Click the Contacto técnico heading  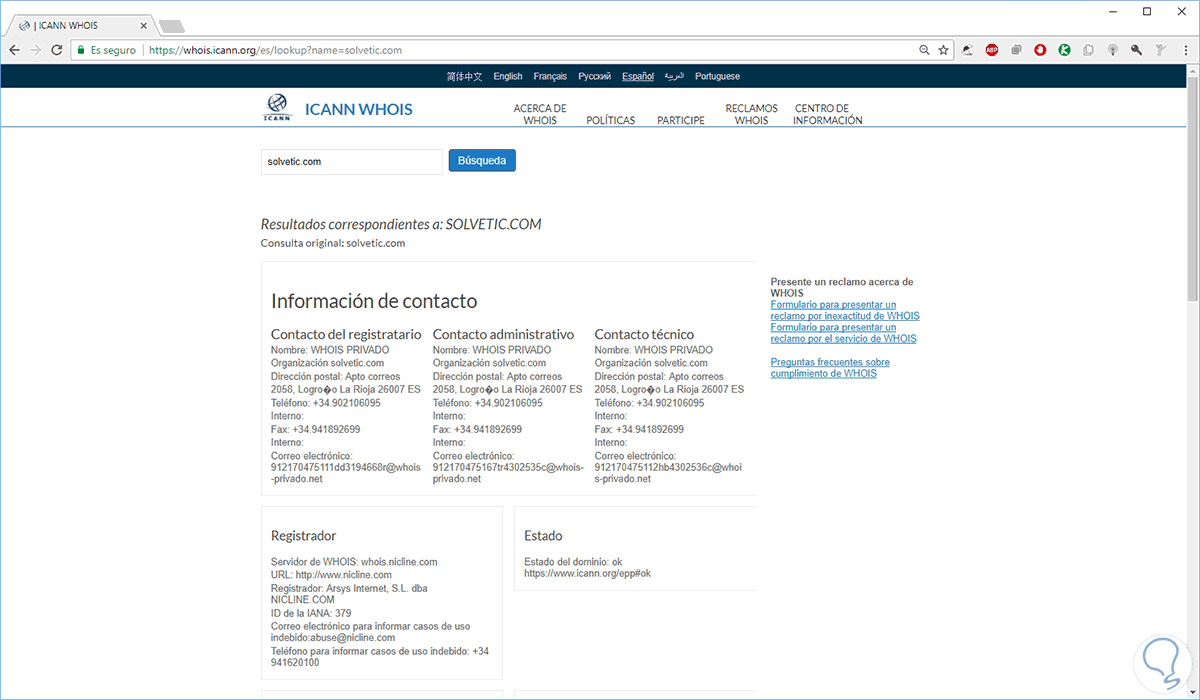click(644, 334)
